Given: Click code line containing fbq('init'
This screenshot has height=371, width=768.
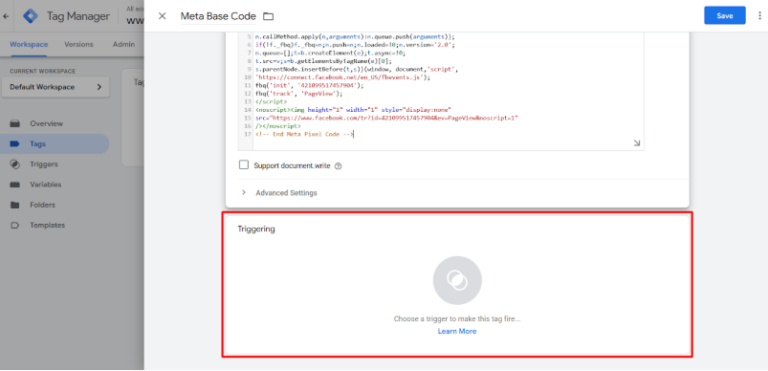Looking at the screenshot, I should 310,85.
